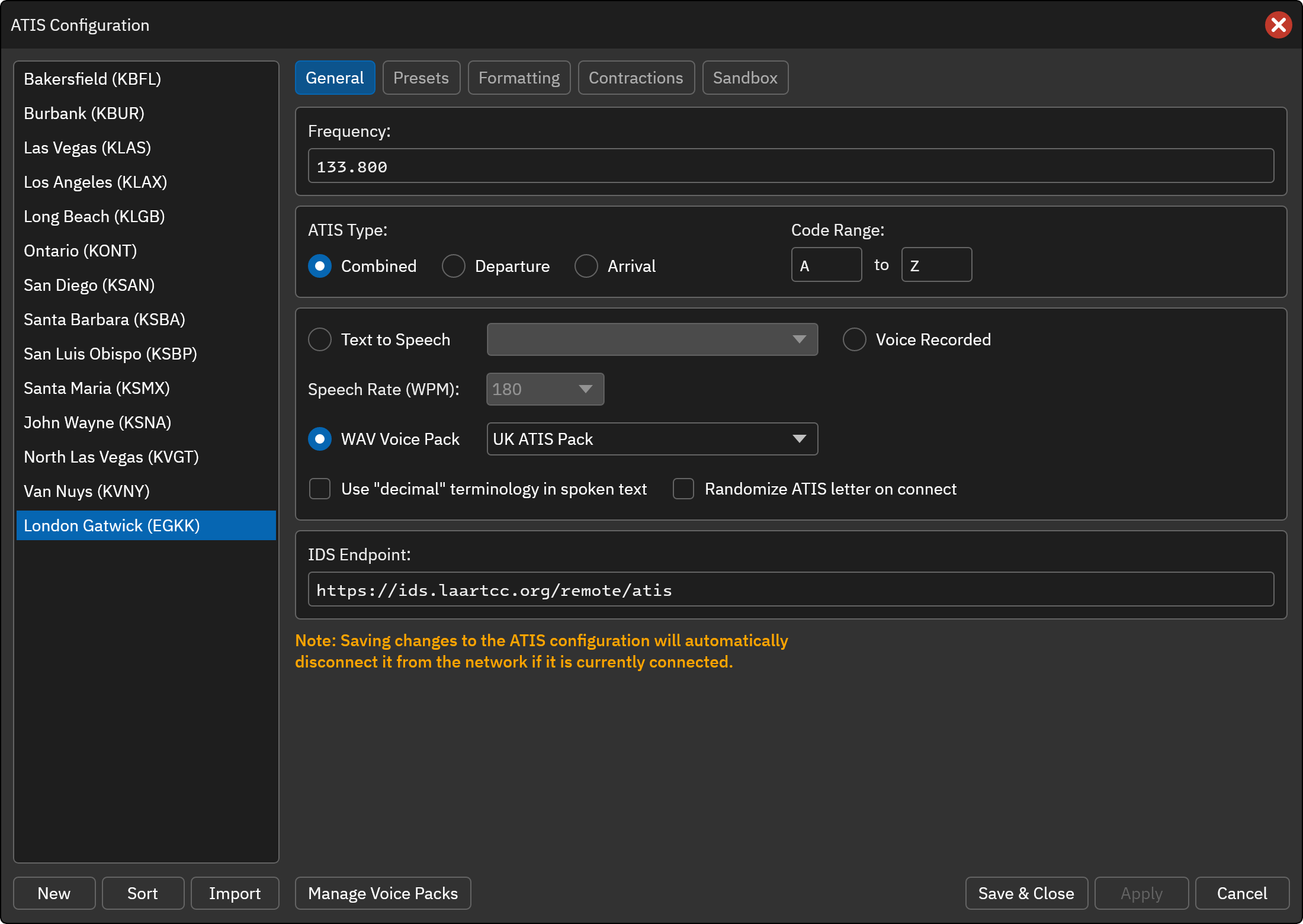Click the IDS Endpoint URL field
The width and height of the screenshot is (1303, 924).
click(791, 589)
